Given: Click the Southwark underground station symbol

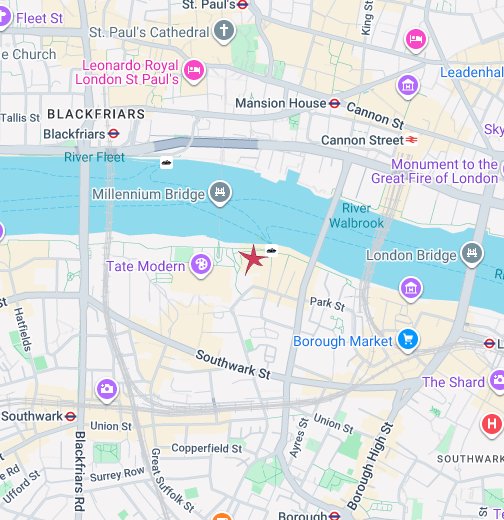Looking at the screenshot, I should click(70, 416).
